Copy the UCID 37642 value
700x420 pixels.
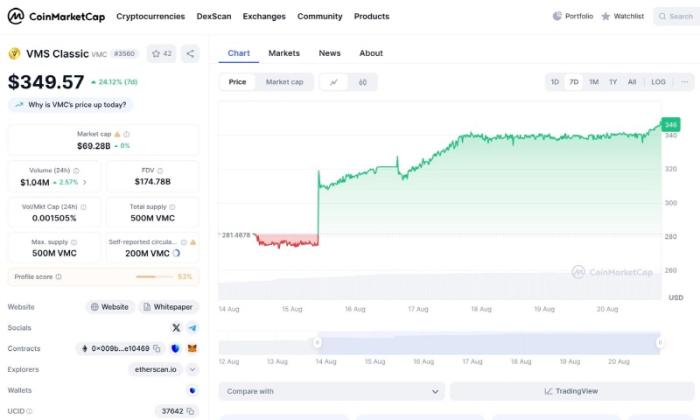click(190, 411)
